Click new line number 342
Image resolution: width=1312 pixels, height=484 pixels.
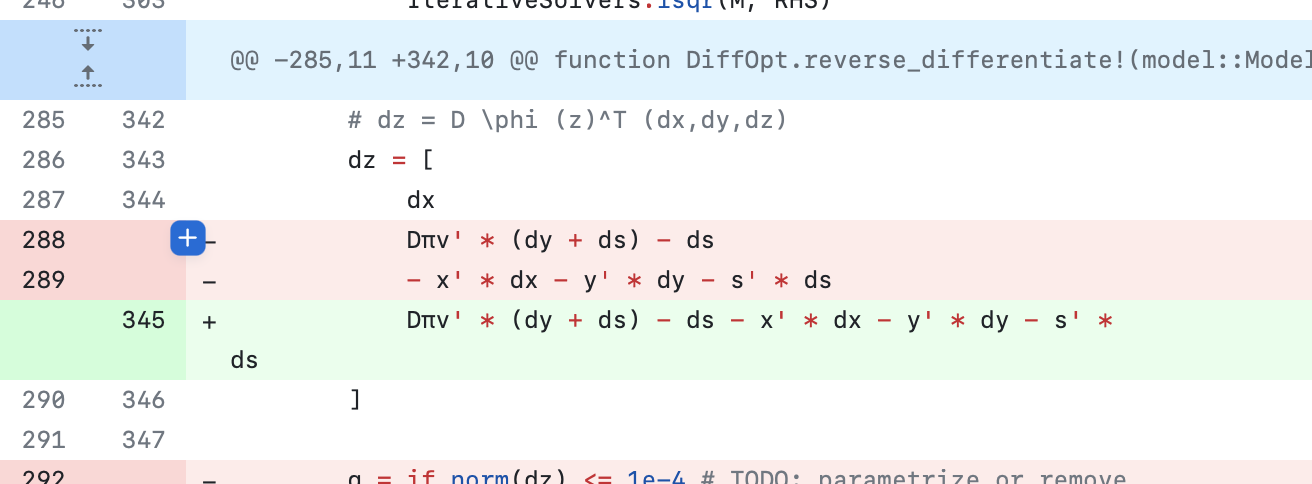(x=143, y=120)
